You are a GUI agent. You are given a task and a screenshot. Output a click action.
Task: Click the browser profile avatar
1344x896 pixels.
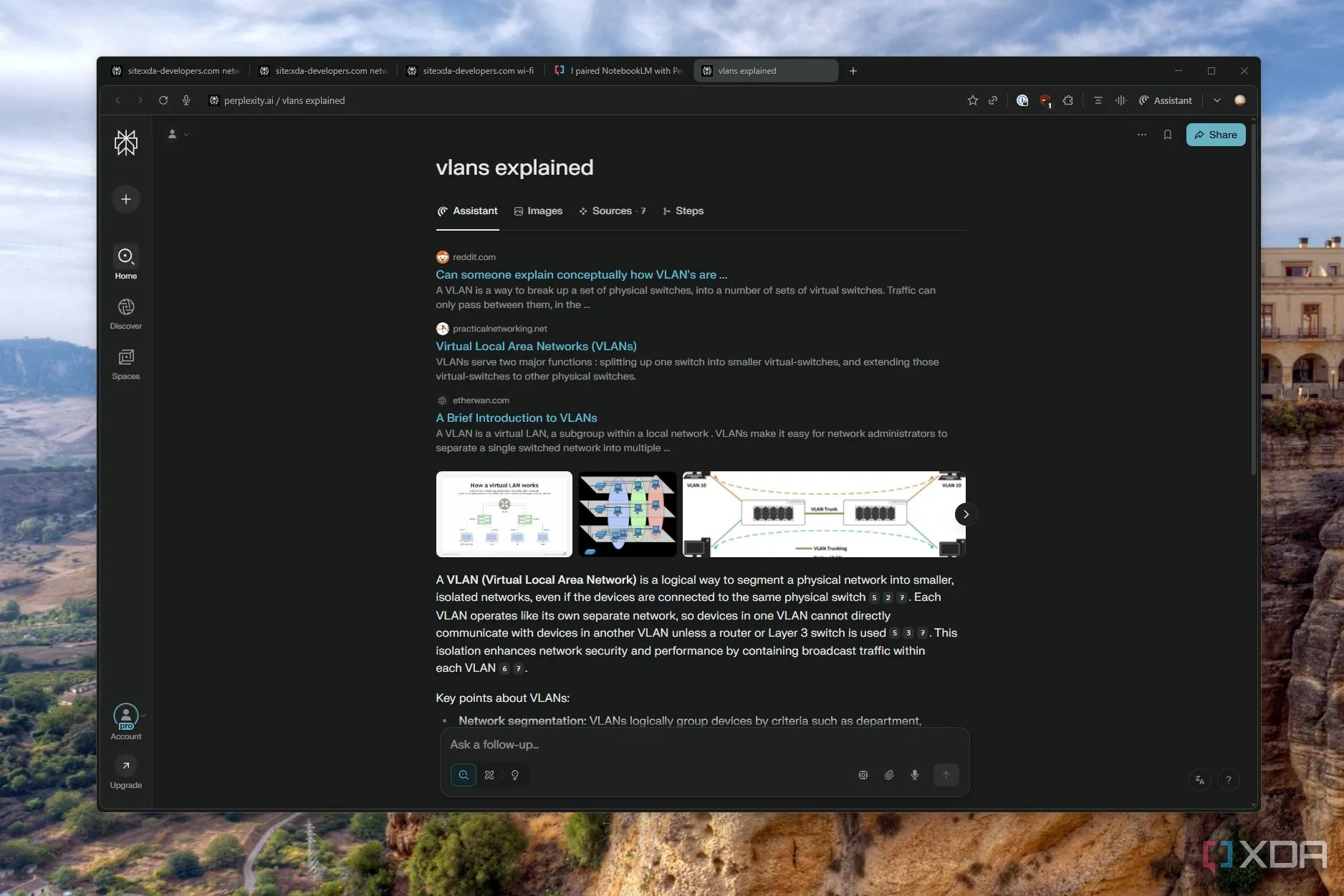coord(1240,100)
